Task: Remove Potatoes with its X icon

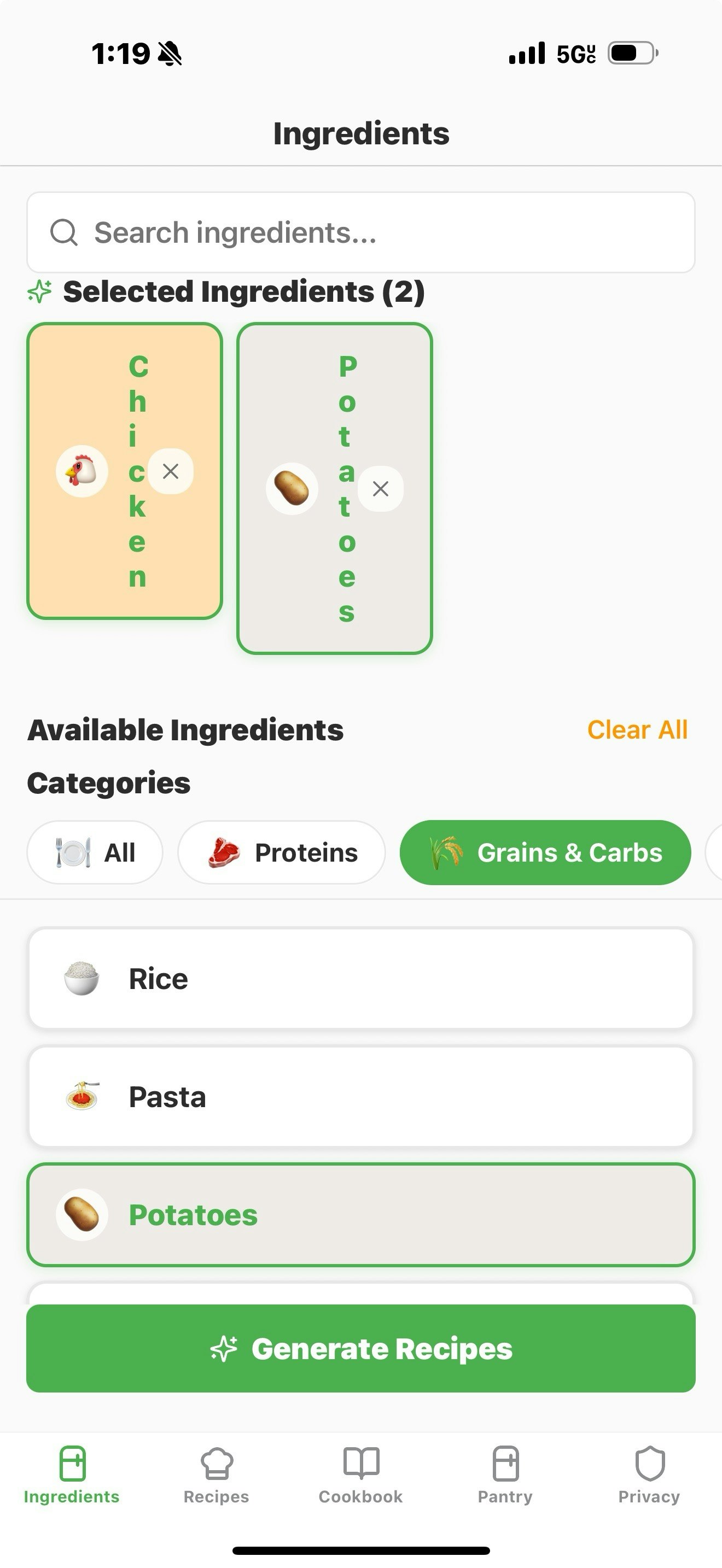Action: click(x=381, y=489)
